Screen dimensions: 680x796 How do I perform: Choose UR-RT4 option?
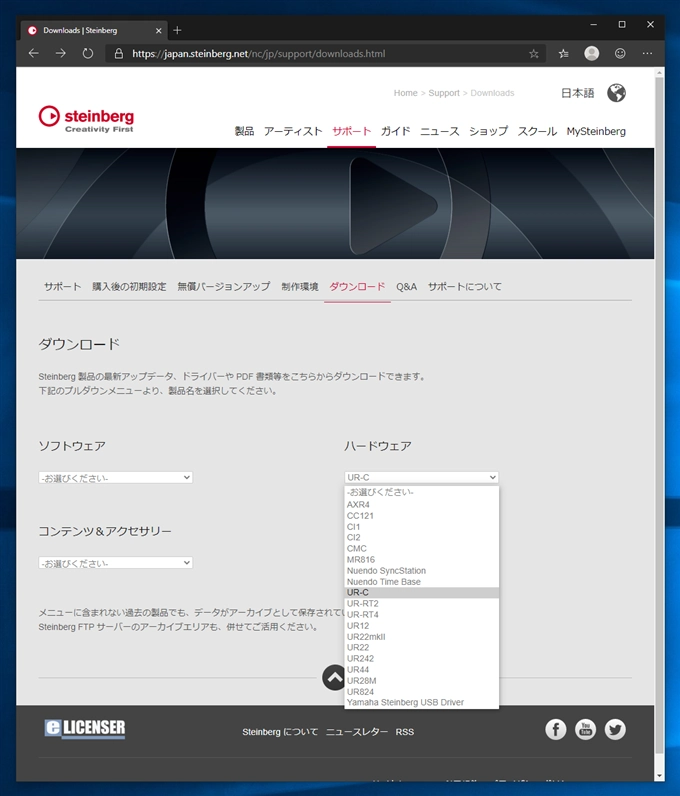pos(422,615)
